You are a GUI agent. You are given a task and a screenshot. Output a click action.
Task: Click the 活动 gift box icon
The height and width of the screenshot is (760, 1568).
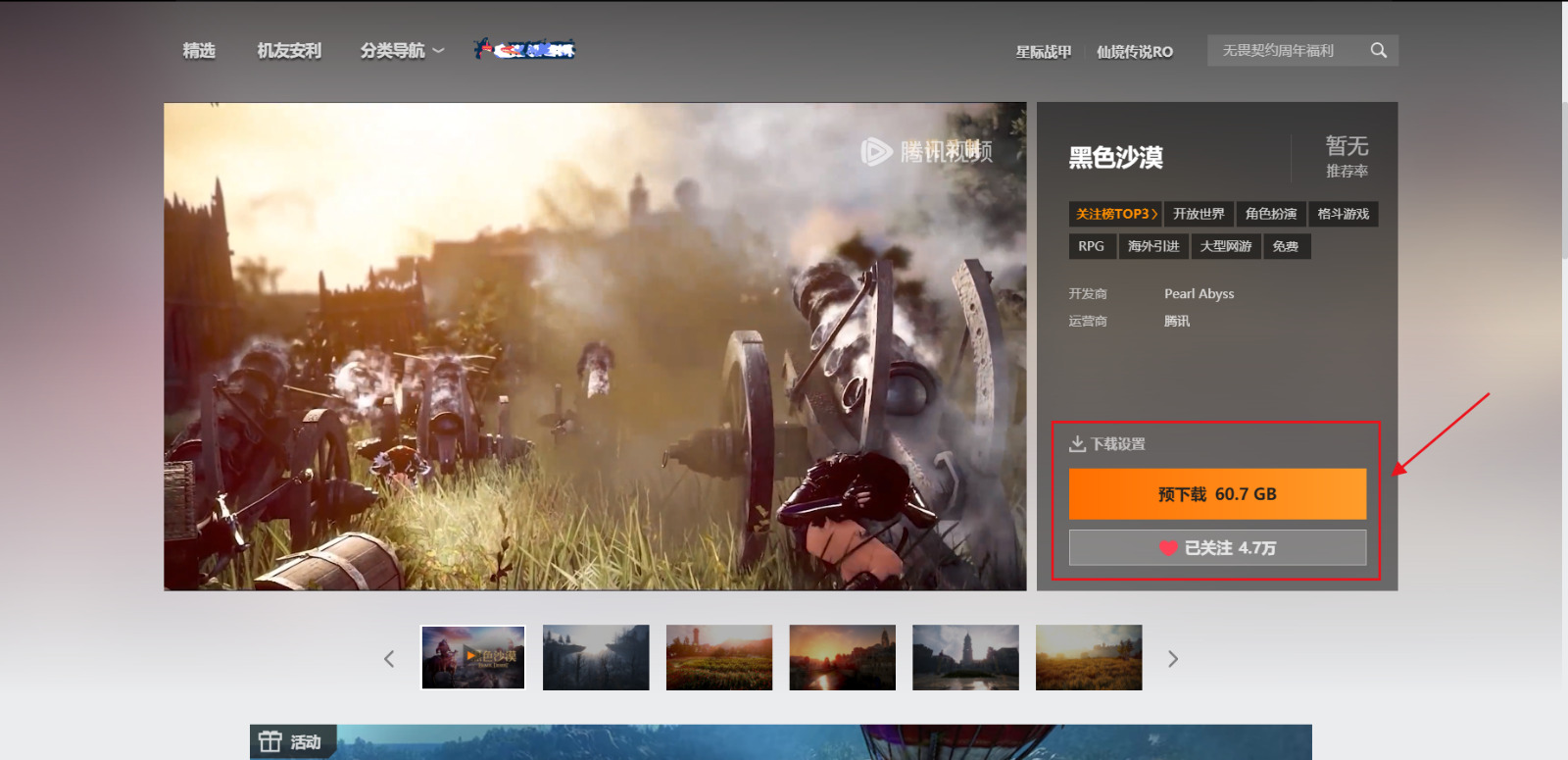270,741
